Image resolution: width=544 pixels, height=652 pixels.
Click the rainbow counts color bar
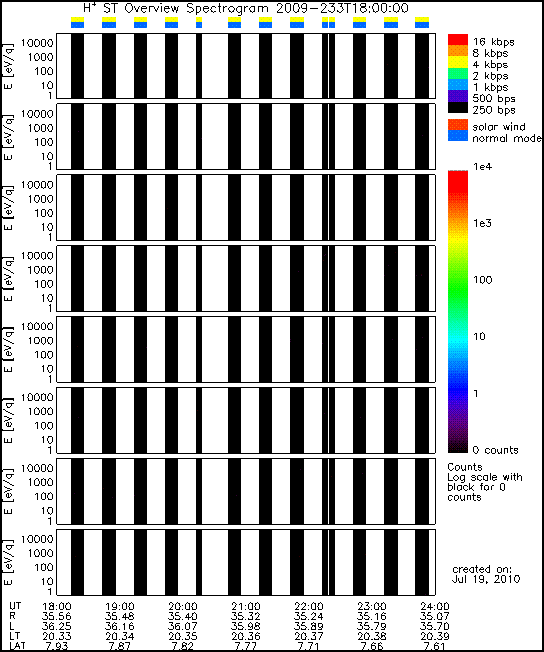click(458, 311)
